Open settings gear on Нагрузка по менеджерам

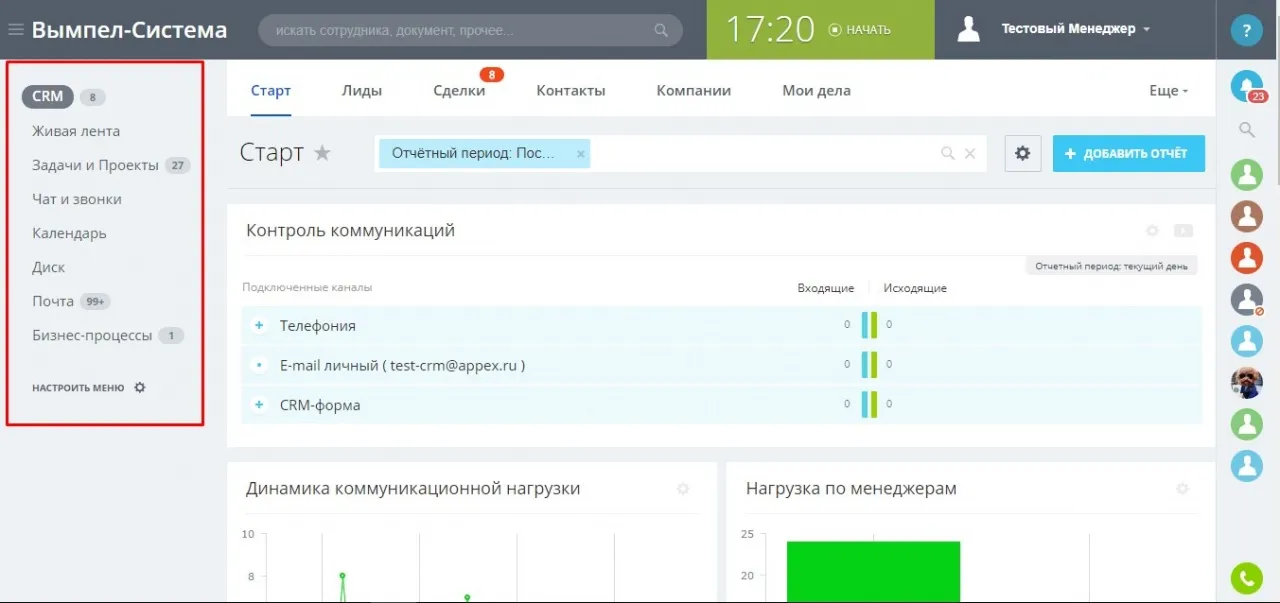coord(1183,489)
